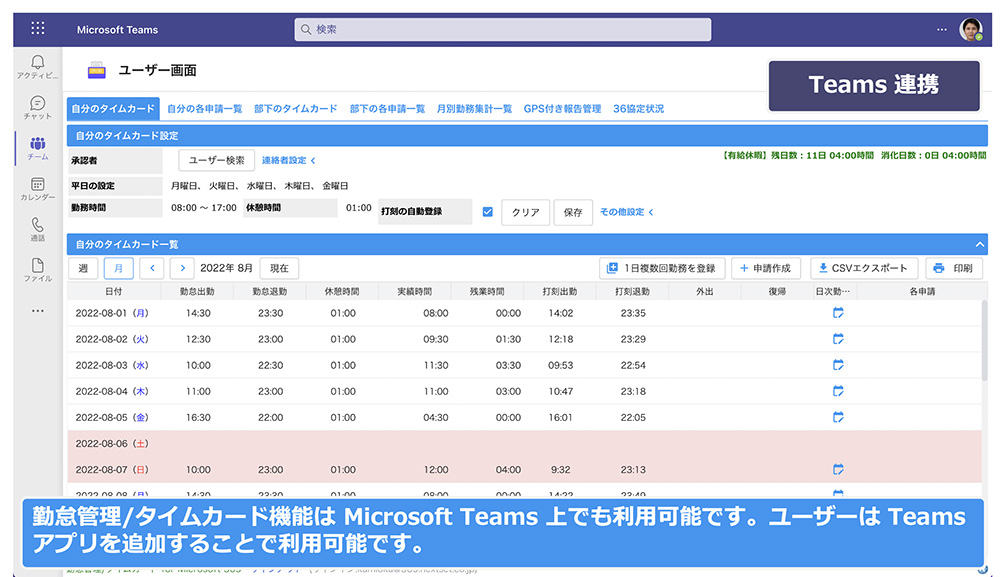
Task: Collapse the 自分のタイムカード一覧 section
Action: (980, 244)
